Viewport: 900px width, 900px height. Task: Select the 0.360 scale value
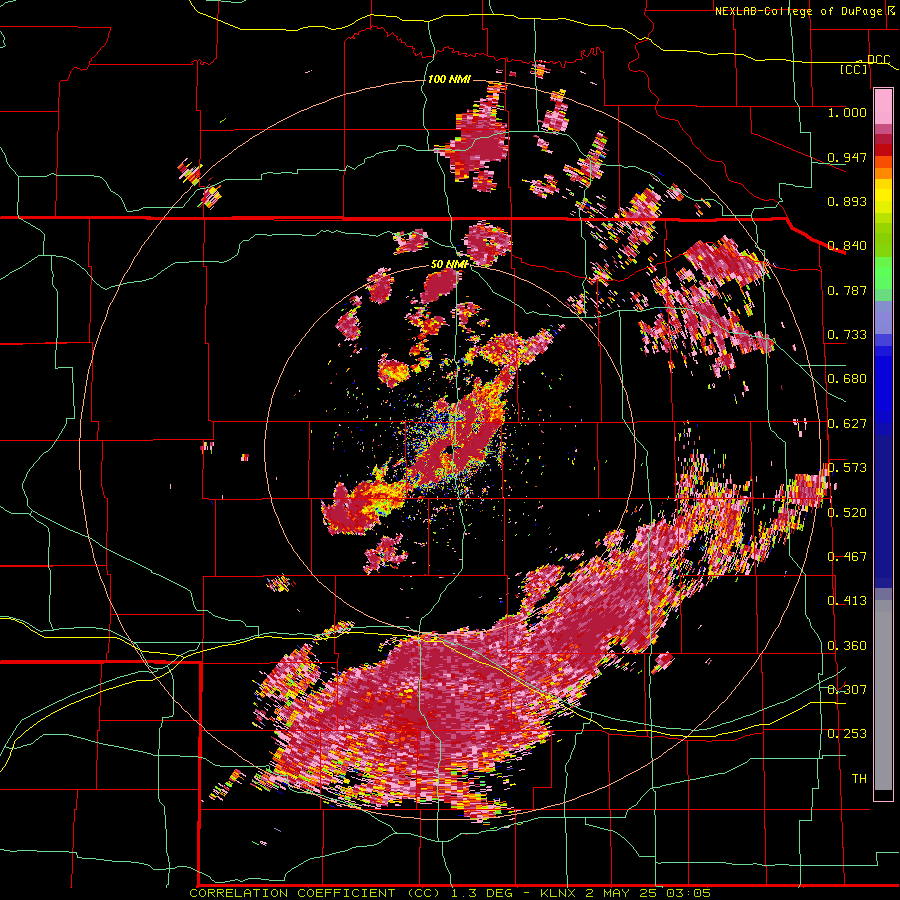(847, 646)
